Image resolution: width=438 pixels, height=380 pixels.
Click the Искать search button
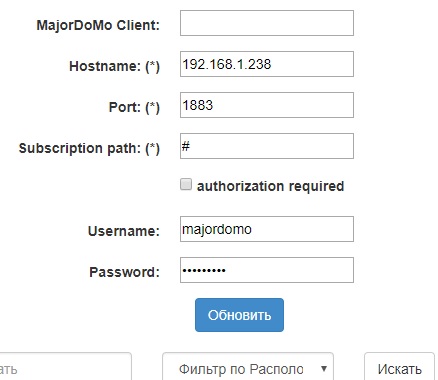(x=399, y=367)
